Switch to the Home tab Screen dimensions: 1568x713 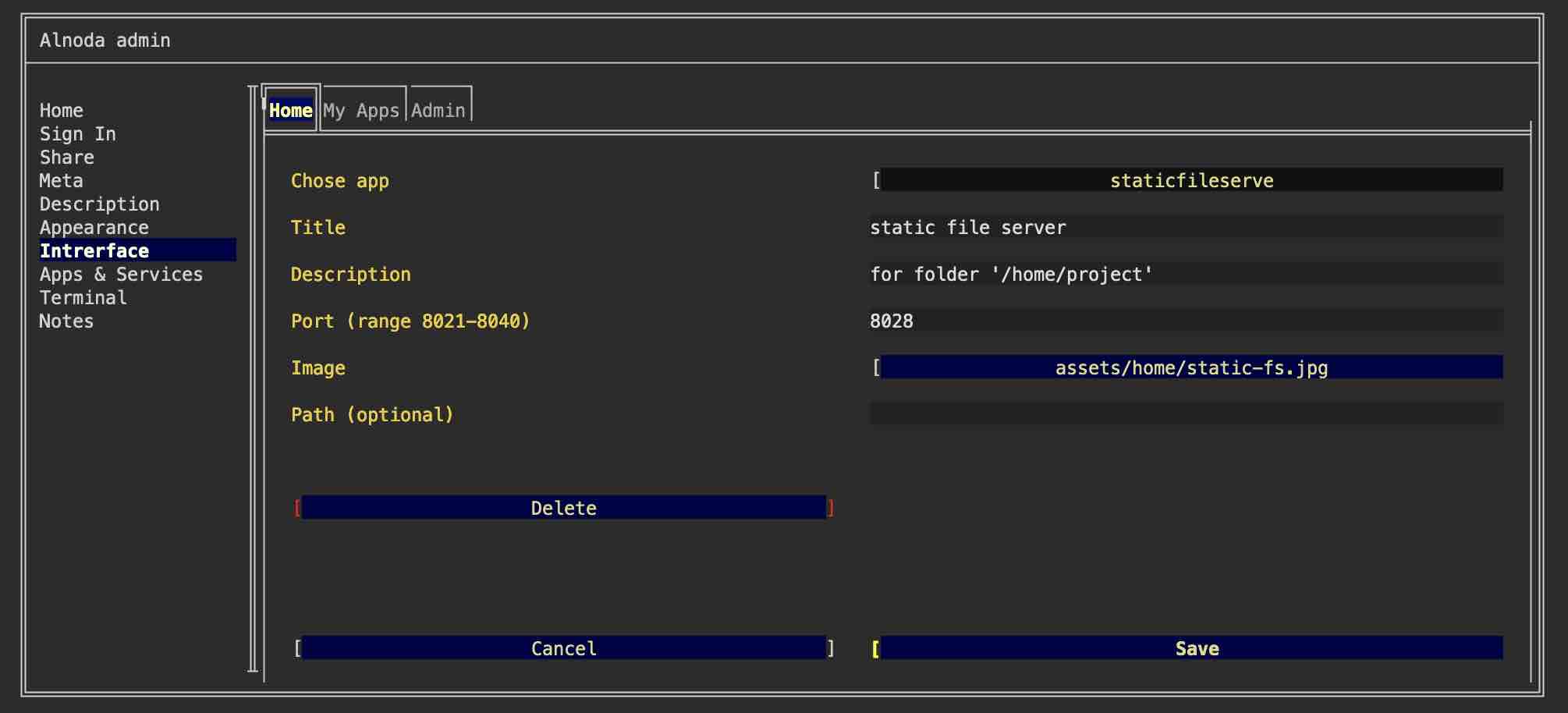tap(291, 111)
